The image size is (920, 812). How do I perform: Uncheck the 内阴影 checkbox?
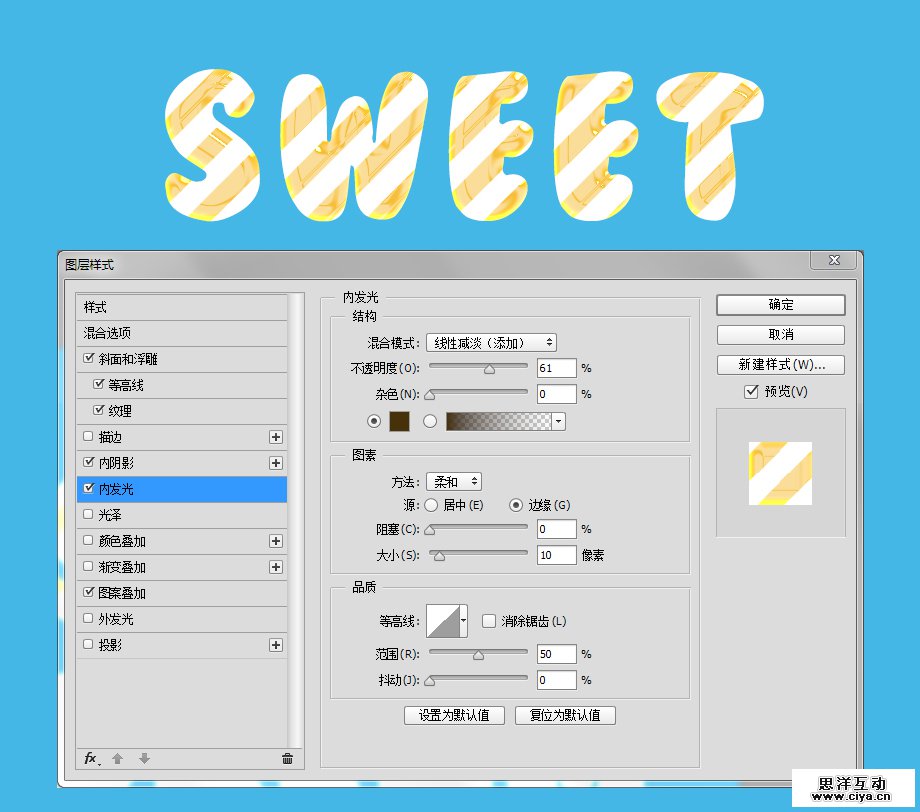pyautogui.click(x=89, y=462)
